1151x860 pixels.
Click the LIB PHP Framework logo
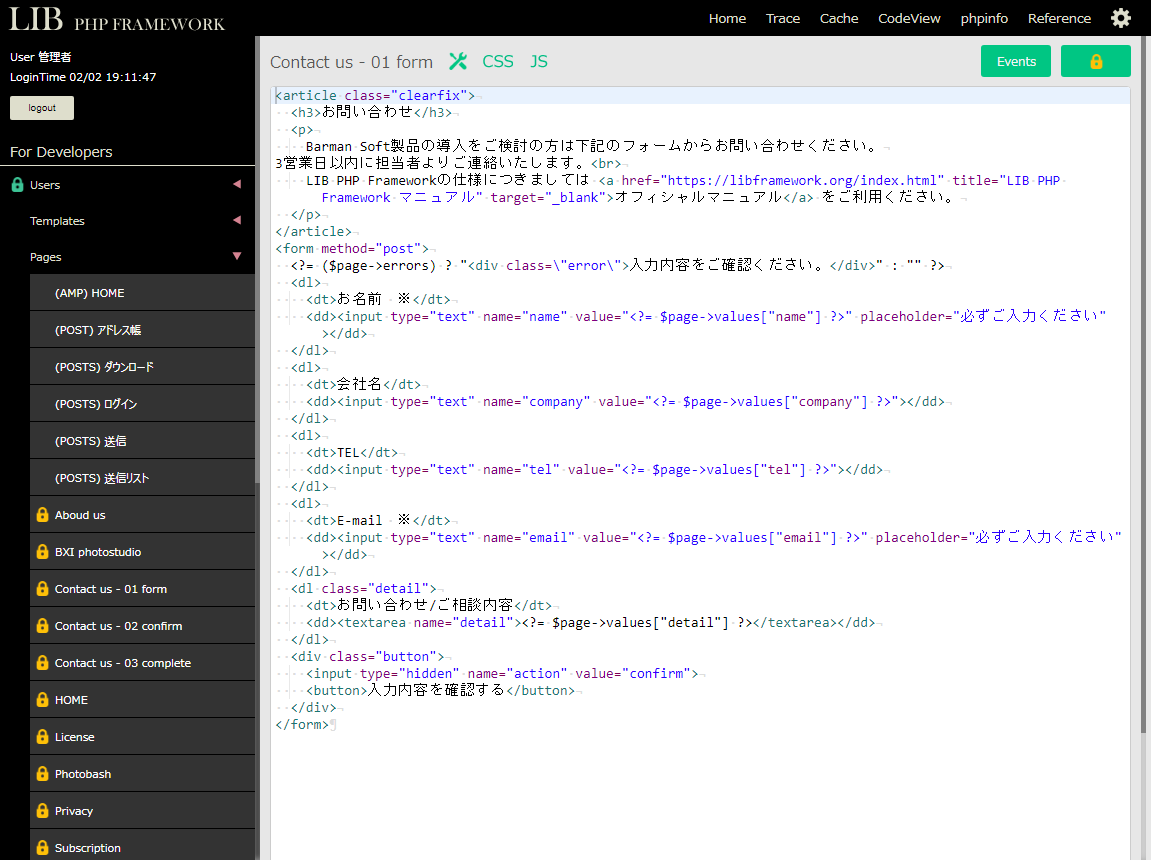[115, 18]
